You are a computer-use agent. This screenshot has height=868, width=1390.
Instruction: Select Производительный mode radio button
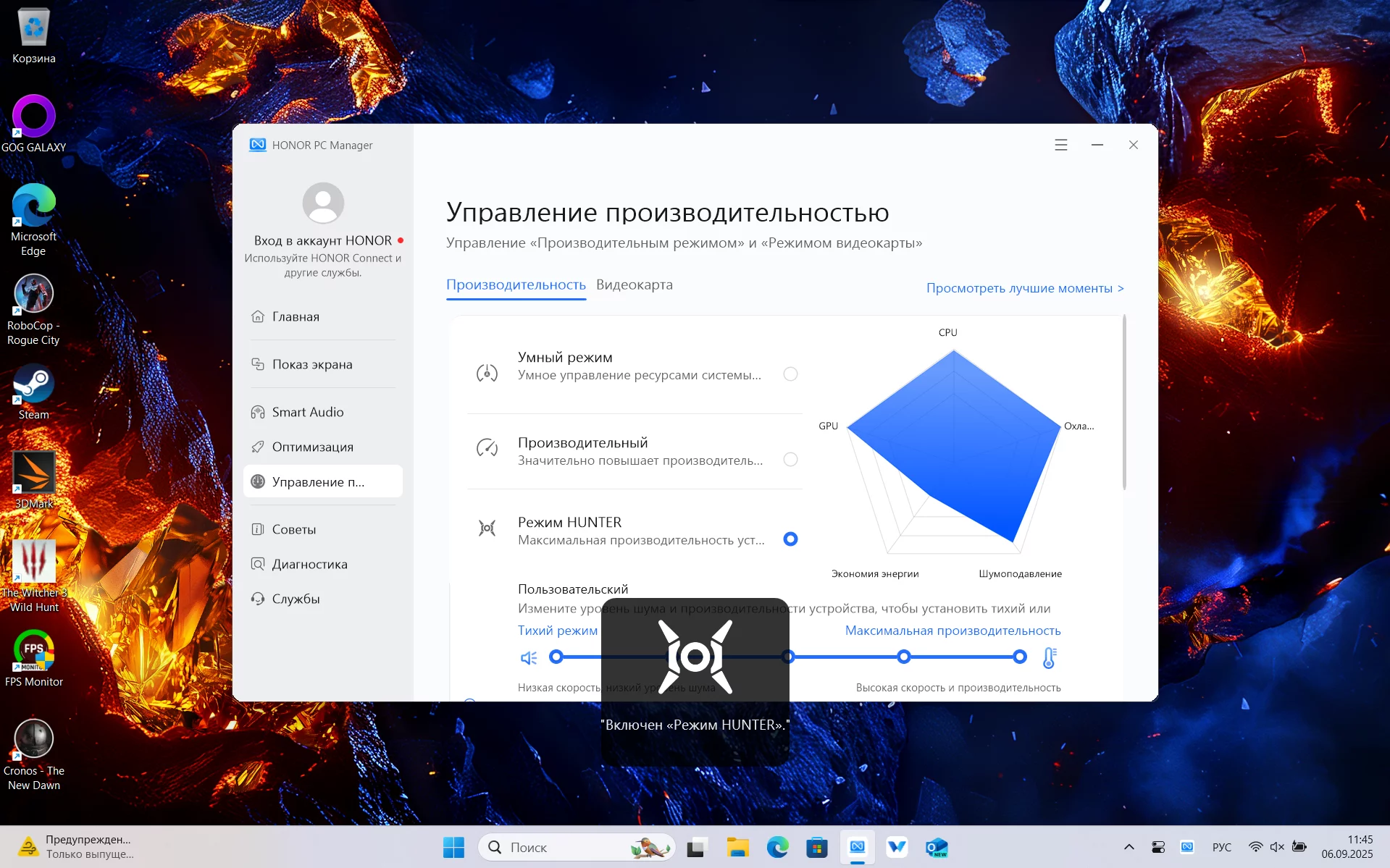click(790, 459)
